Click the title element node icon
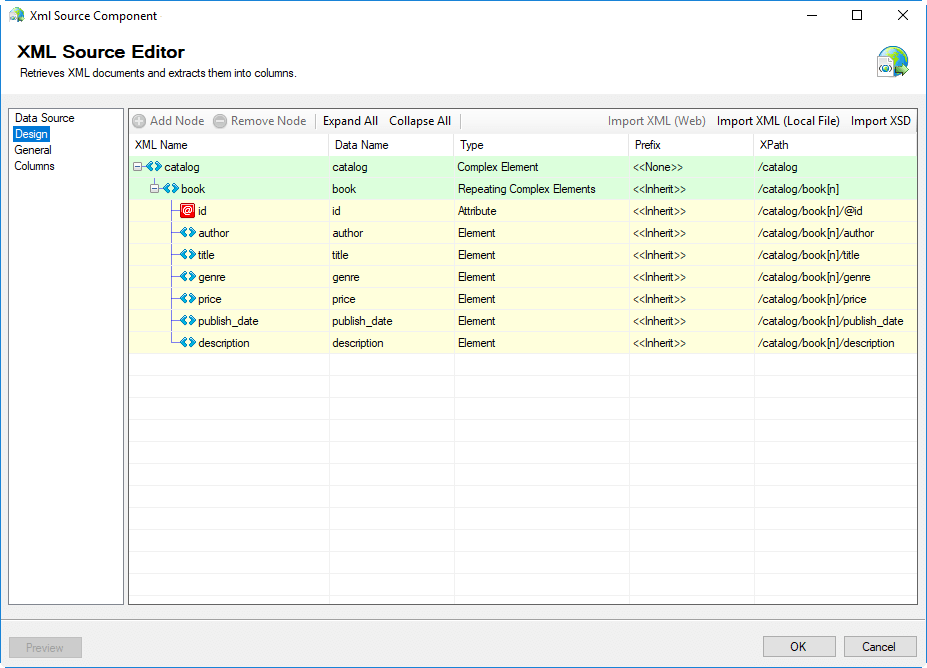The image size is (927, 668). tap(188, 254)
